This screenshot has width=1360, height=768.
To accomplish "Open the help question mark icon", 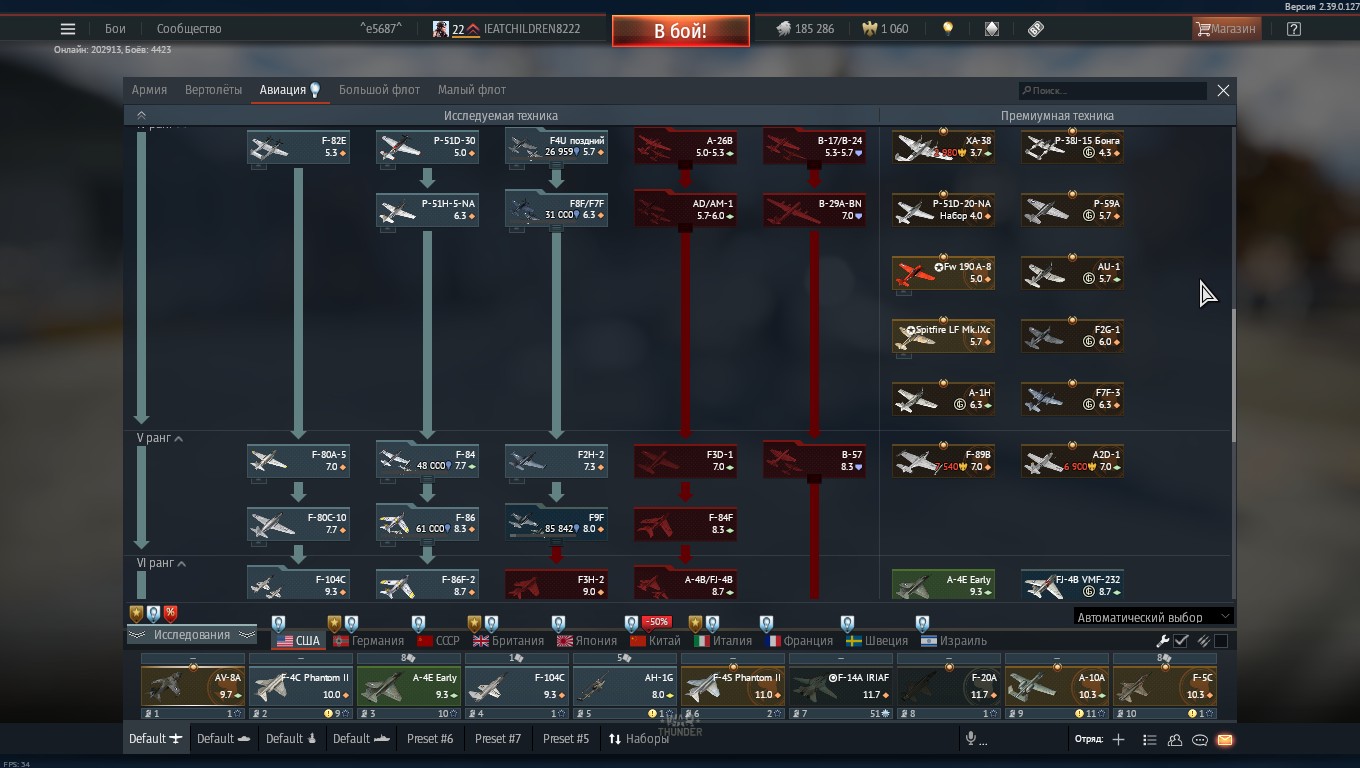I will 1294,29.
